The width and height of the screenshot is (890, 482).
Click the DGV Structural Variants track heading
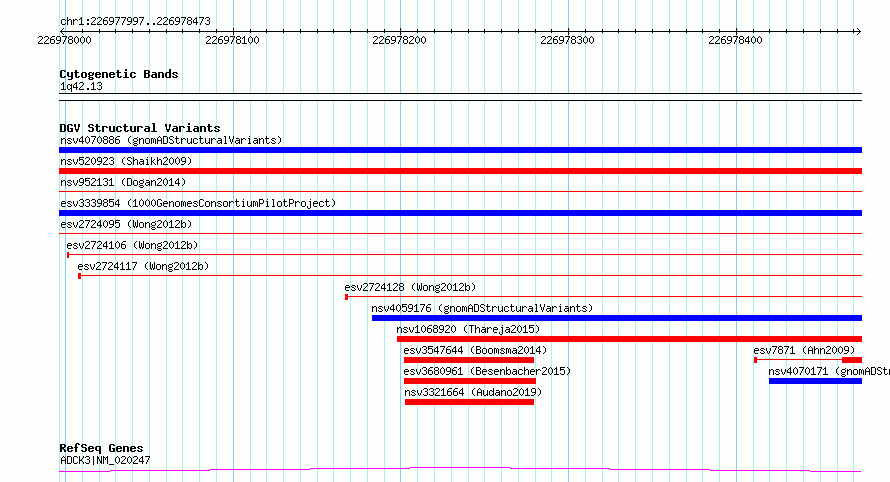click(140, 128)
